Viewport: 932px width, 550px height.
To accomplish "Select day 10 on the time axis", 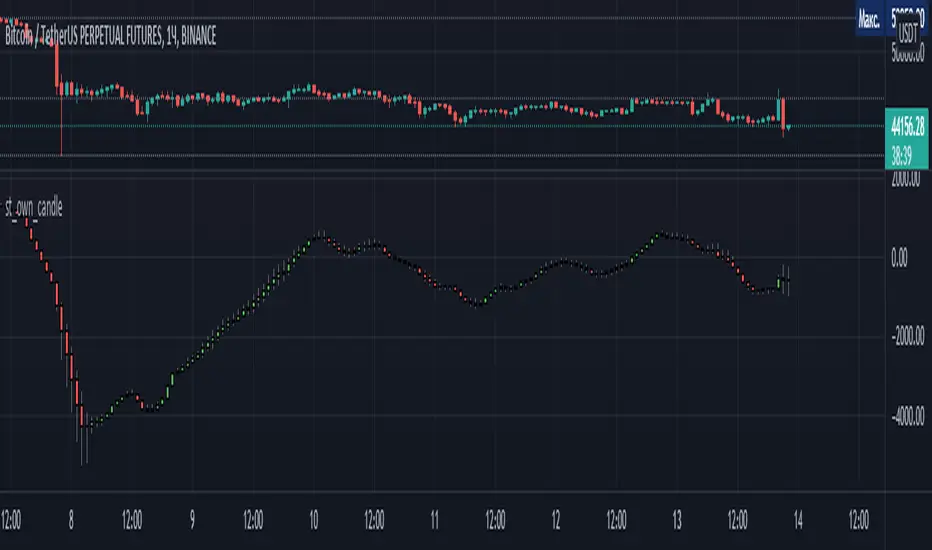I will point(313,521).
